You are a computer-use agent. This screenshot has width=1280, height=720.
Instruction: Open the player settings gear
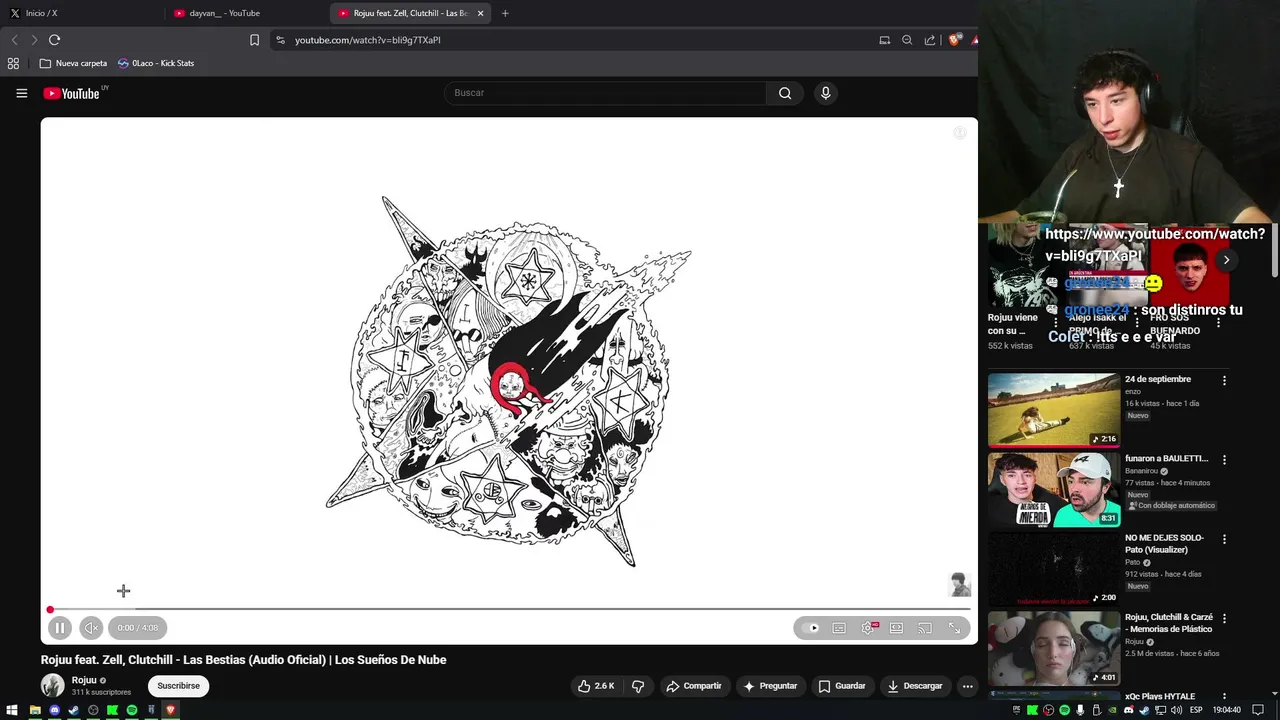pyautogui.click(x=868, y=628)
